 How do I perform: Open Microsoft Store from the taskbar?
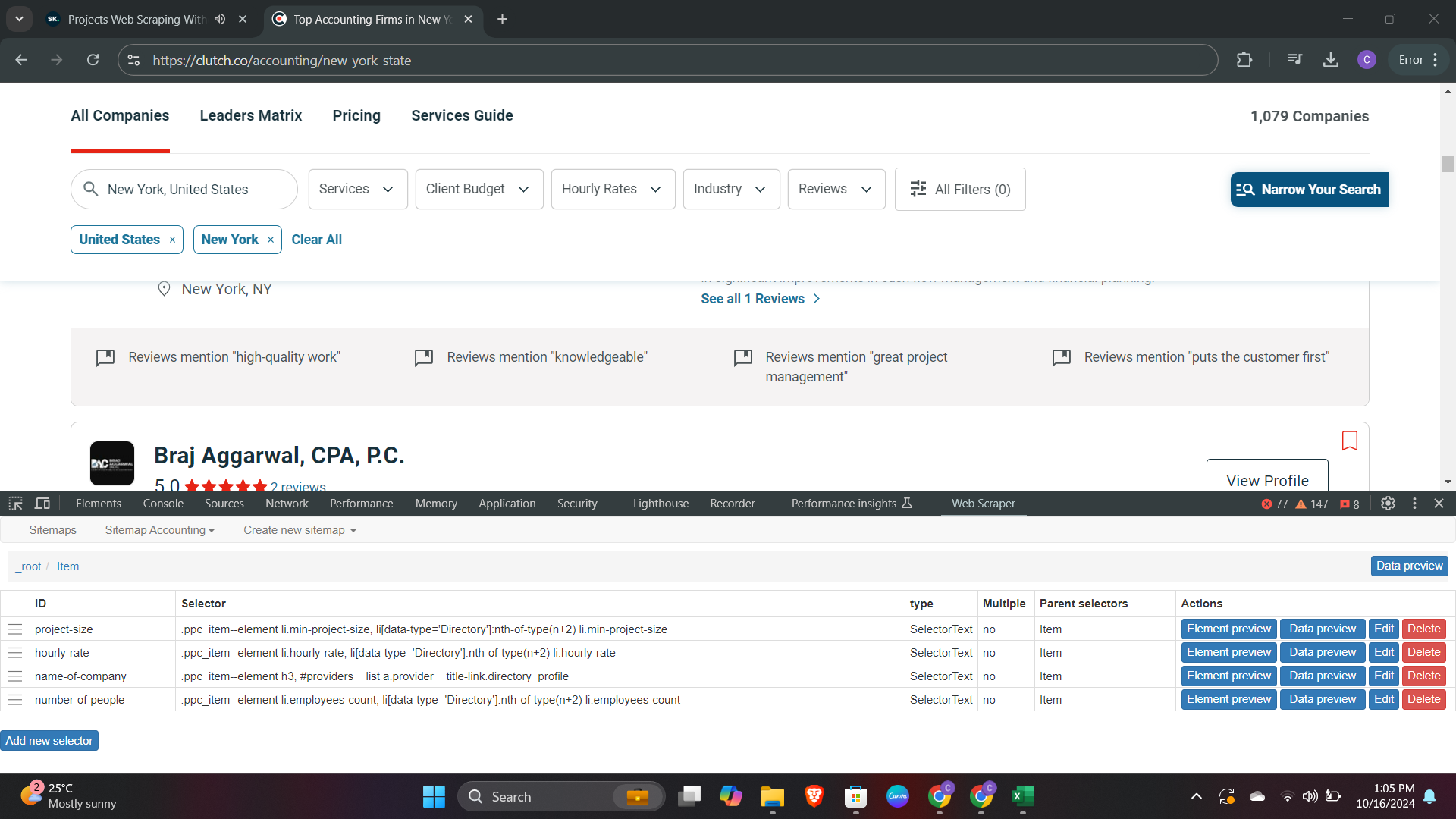point(855,796)
